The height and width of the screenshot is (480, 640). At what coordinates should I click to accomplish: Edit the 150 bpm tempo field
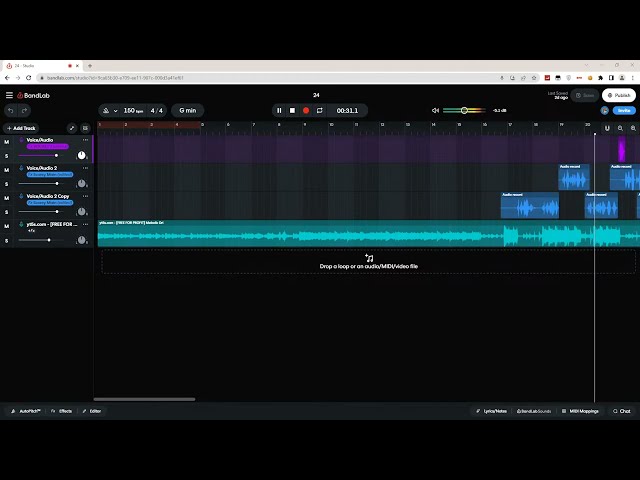tap(133, 111)
